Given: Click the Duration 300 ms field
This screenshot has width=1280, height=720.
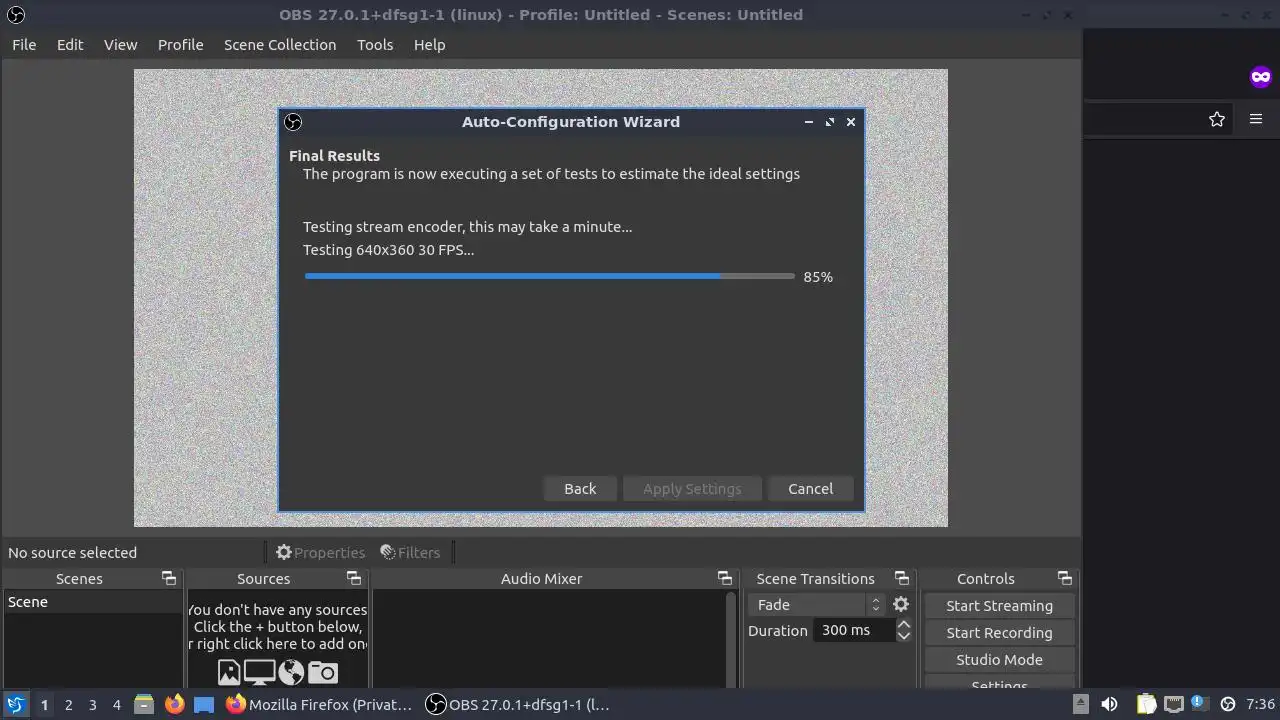Looking at the screenshot, I should click(x=853, y=630).
